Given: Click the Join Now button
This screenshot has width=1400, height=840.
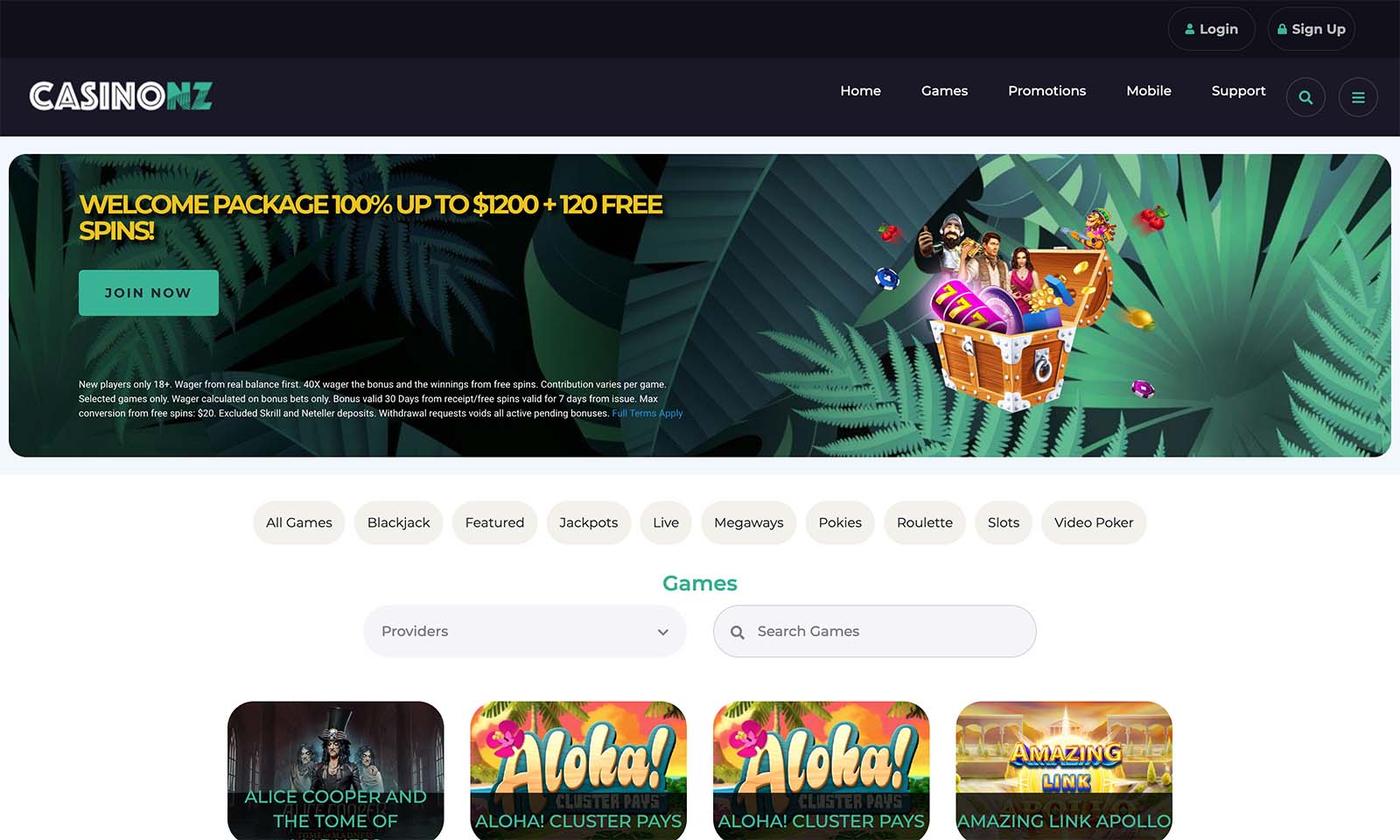Looking at the screenshot, I should pyautogui.click(x=149, y=292).
